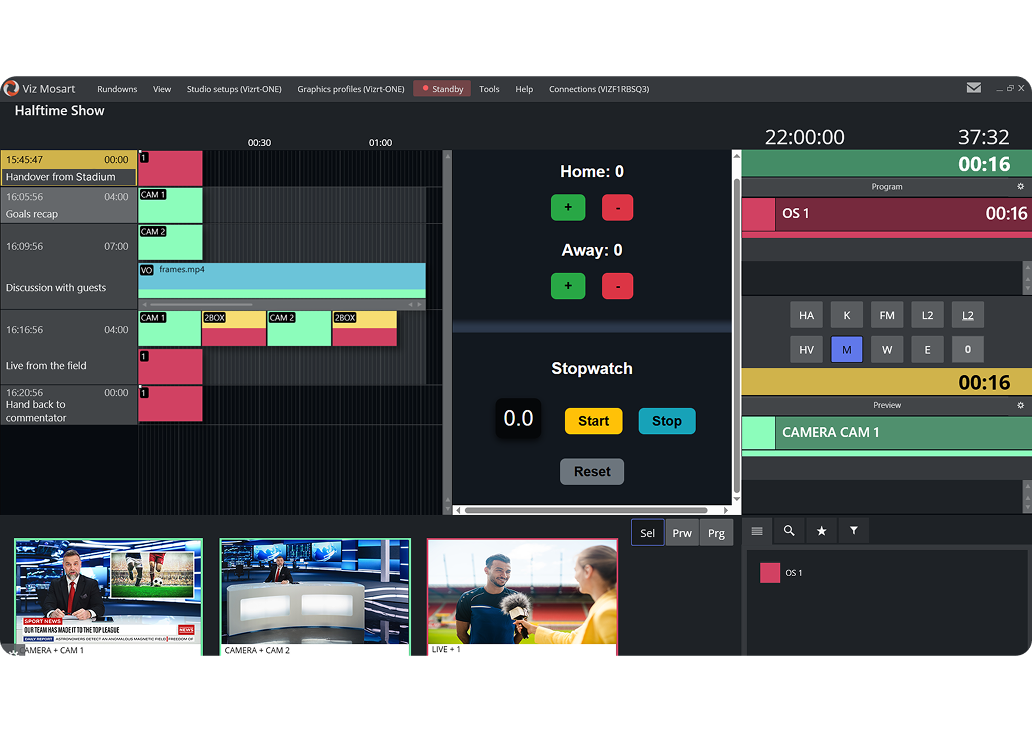Viewport: 1032px width, 732px height.
Task: Open Graphics profiles (Vizrt-ONE) dropdown menu
Action: (x=351, y=89)
